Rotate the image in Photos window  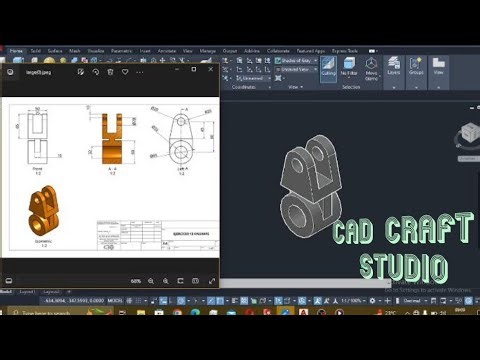95,72
